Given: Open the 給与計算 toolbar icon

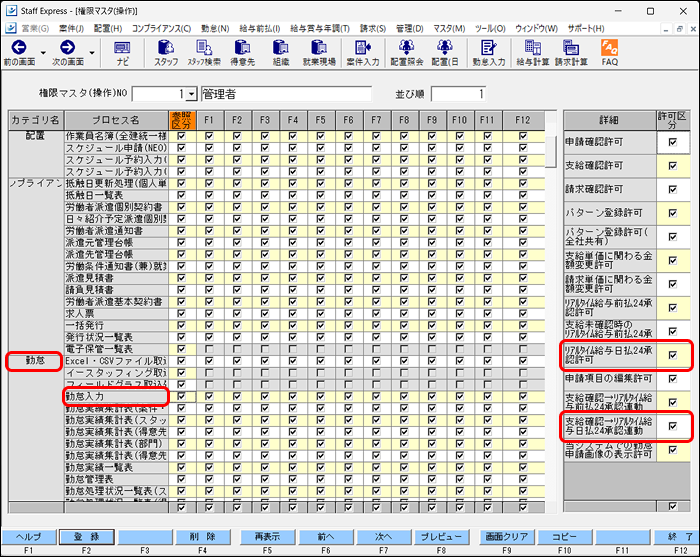Looking at the screenshot, I should 533,53.
